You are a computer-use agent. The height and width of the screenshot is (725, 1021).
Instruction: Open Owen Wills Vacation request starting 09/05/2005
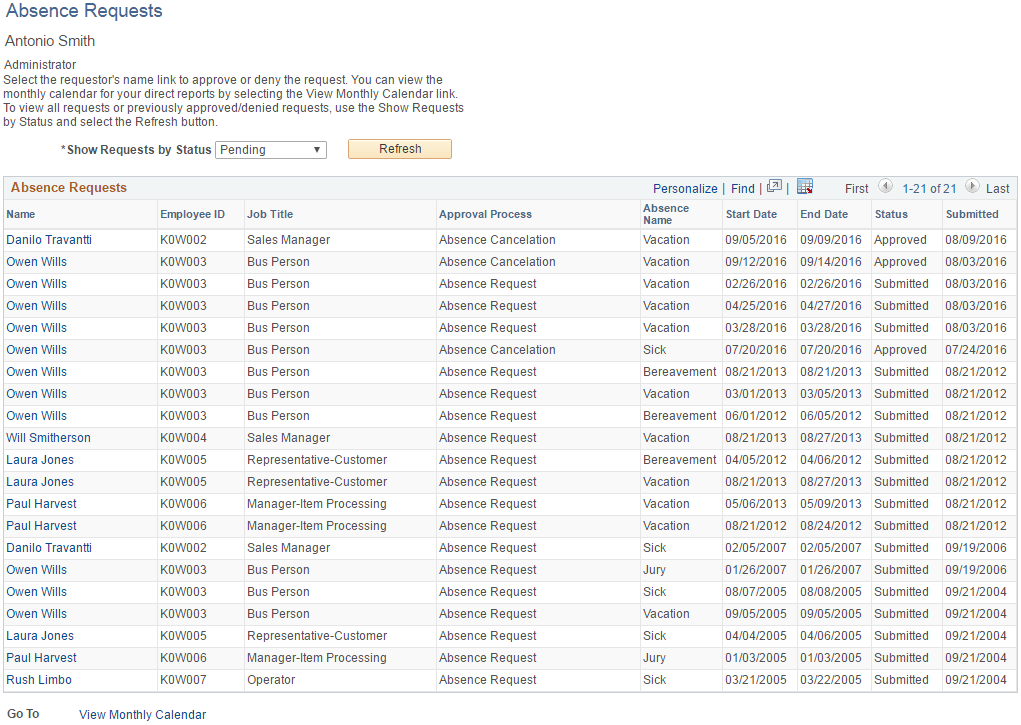pos(36,614)
